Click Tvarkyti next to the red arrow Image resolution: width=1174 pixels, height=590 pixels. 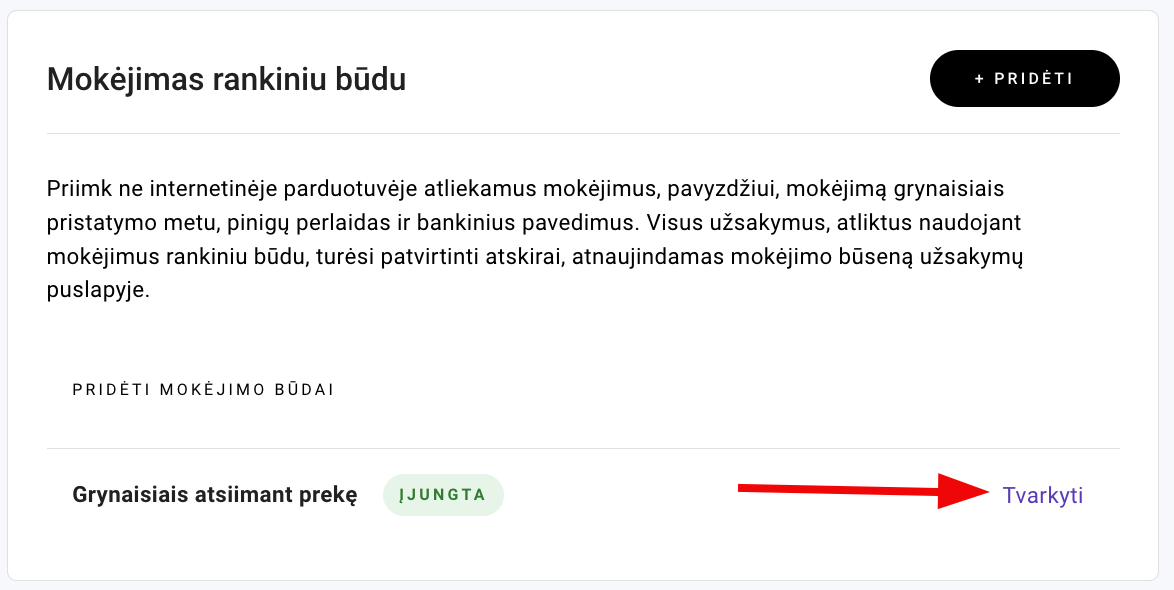(1042, 494)
